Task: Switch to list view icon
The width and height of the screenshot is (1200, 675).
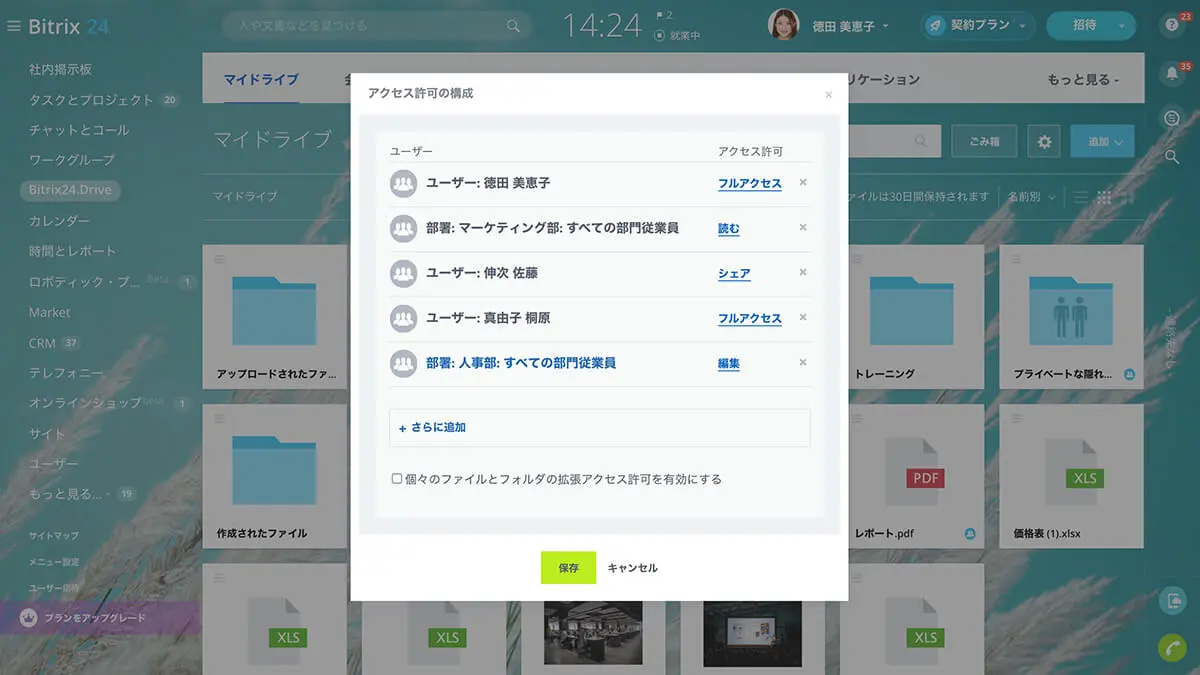Action: (1081, 197)
